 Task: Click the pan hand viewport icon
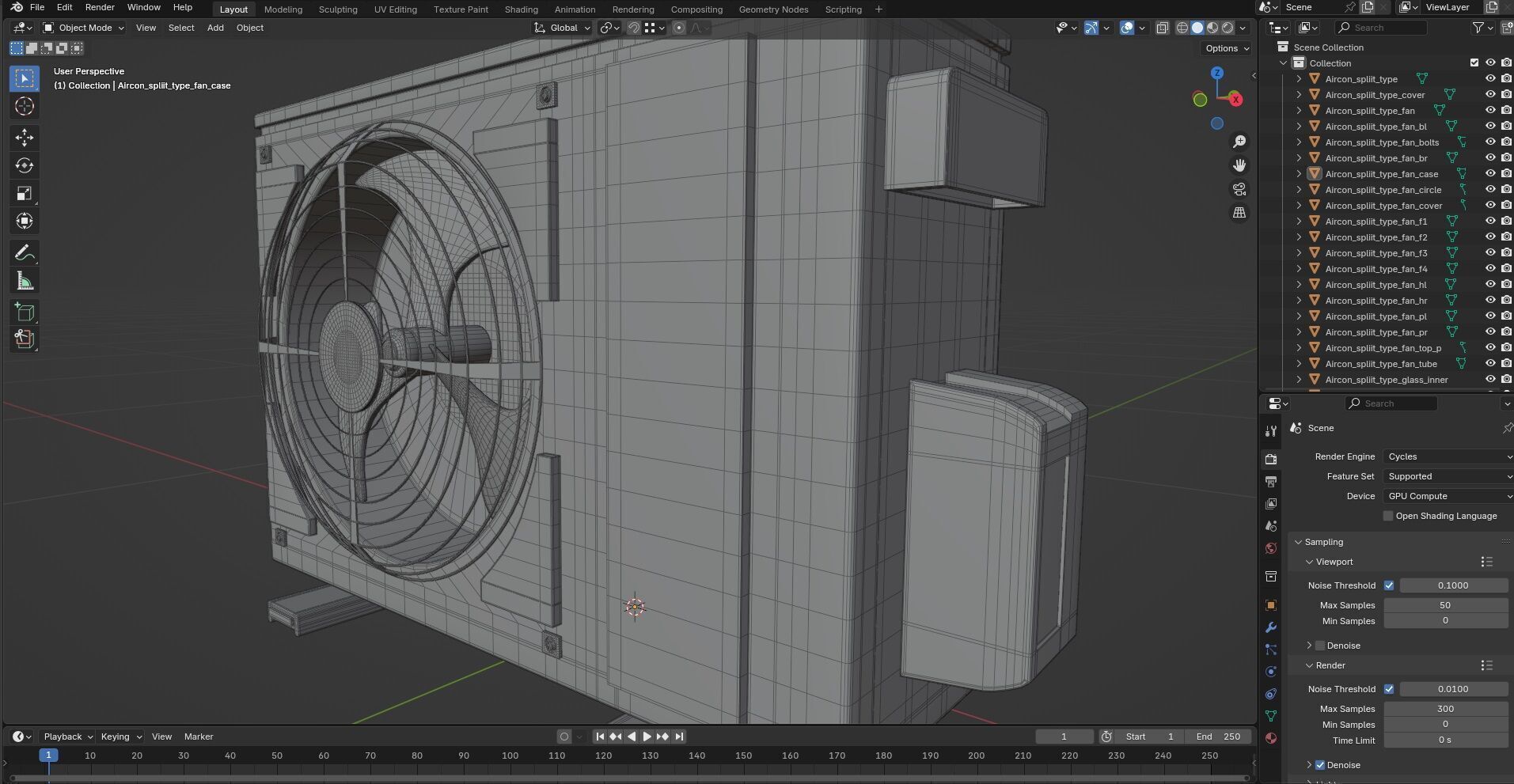[x=1239, y=165]
